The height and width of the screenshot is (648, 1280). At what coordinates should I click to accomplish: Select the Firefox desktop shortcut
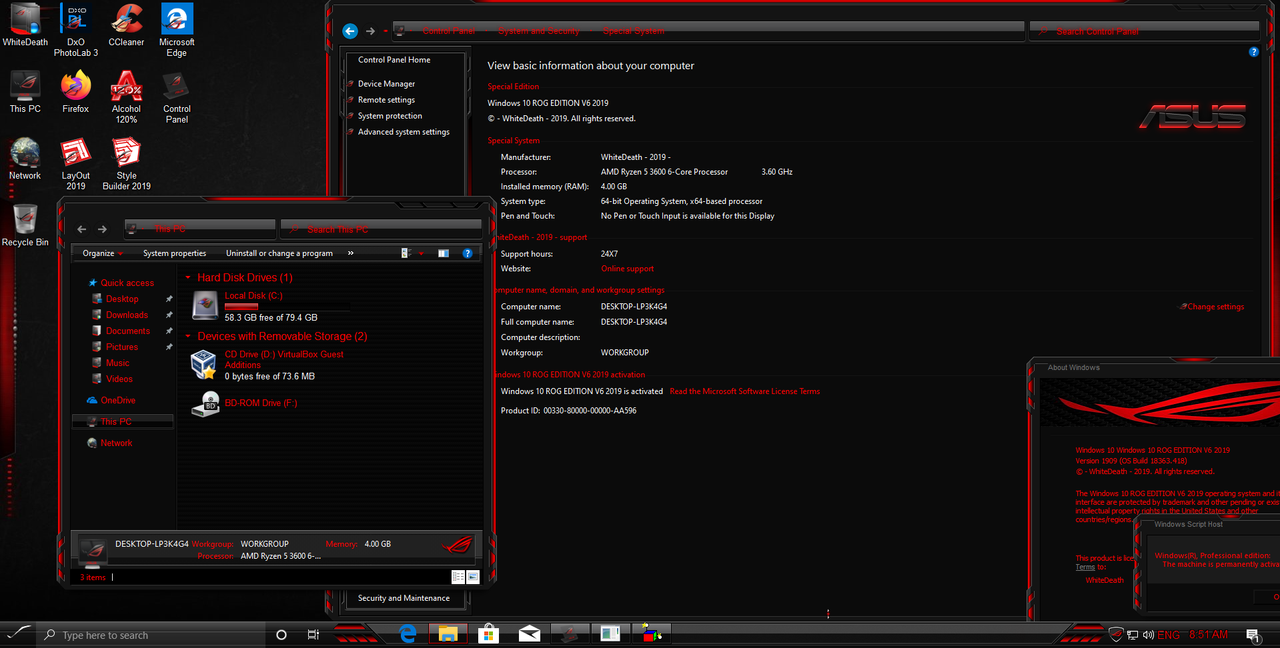pos(76,92)
